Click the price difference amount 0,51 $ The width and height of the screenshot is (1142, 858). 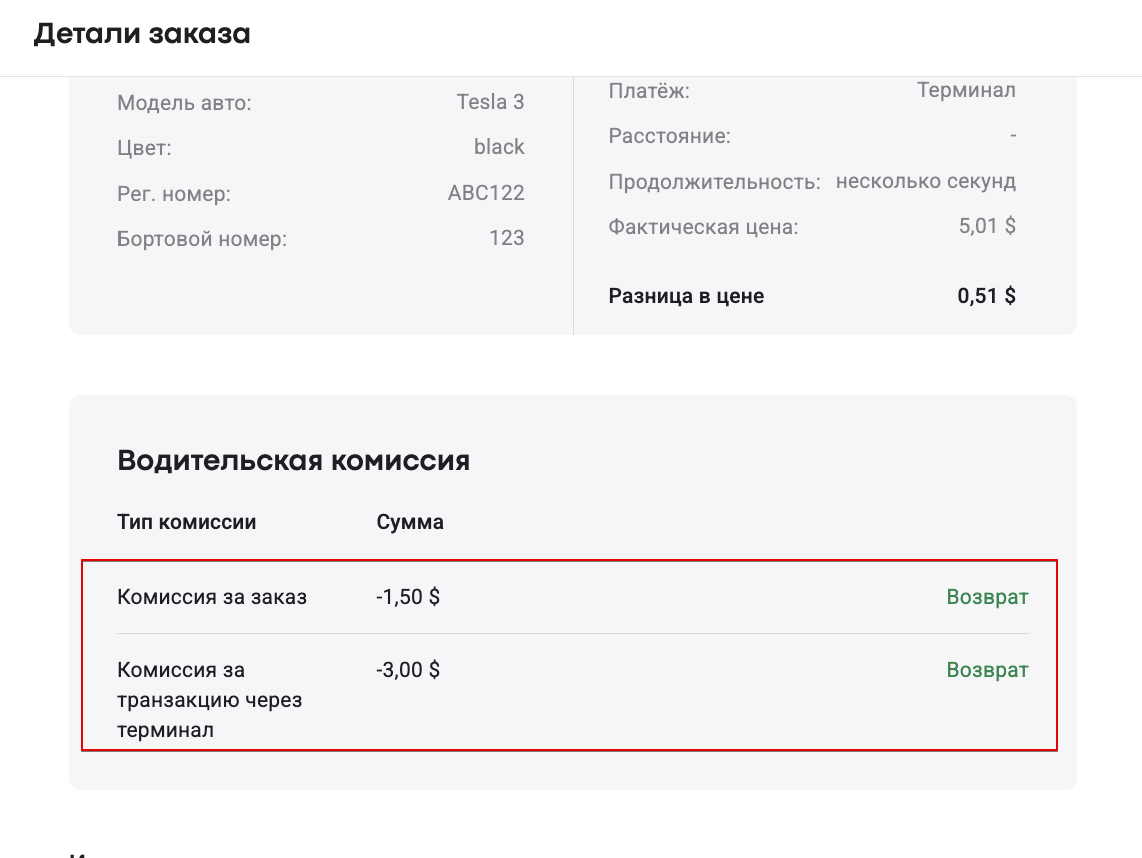click(x=986, y=296)
